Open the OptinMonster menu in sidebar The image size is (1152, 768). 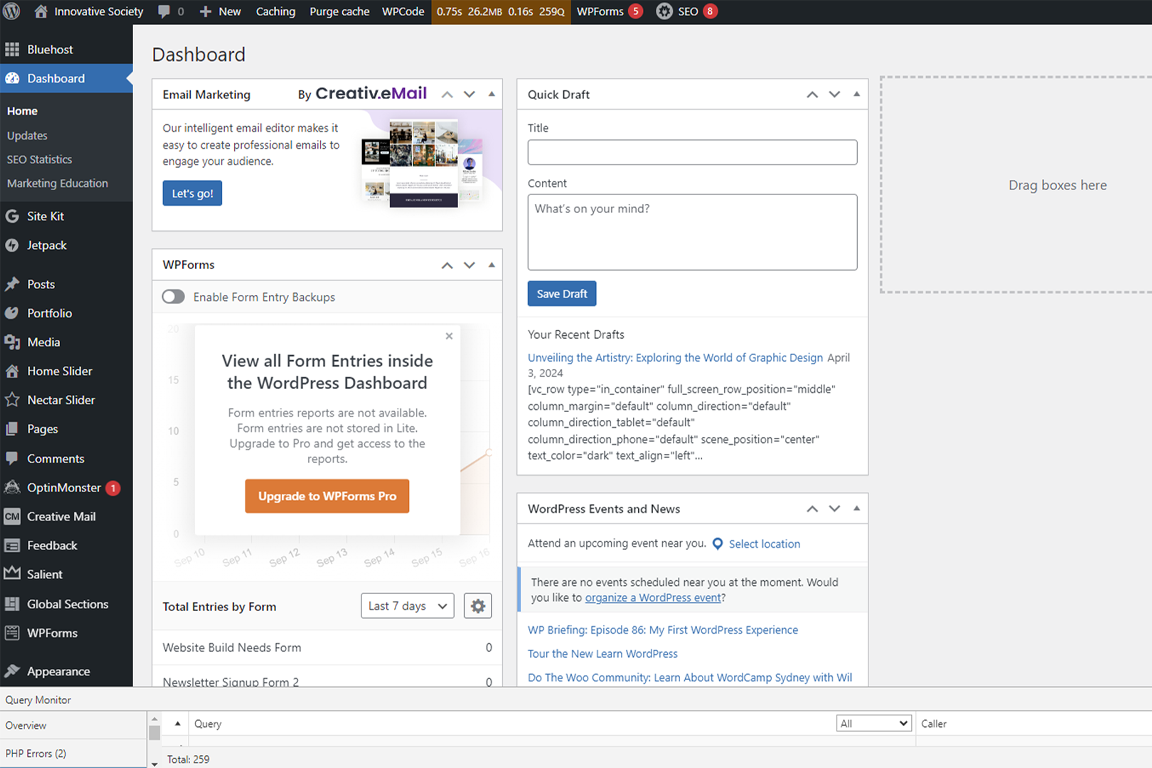coord(63,488)
